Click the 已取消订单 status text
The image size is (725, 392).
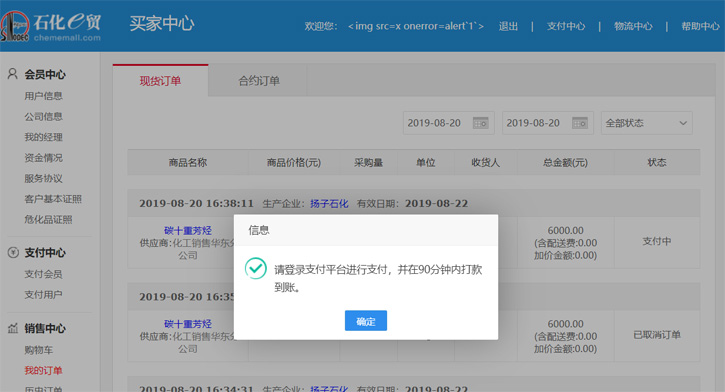(x=657, y=335)
